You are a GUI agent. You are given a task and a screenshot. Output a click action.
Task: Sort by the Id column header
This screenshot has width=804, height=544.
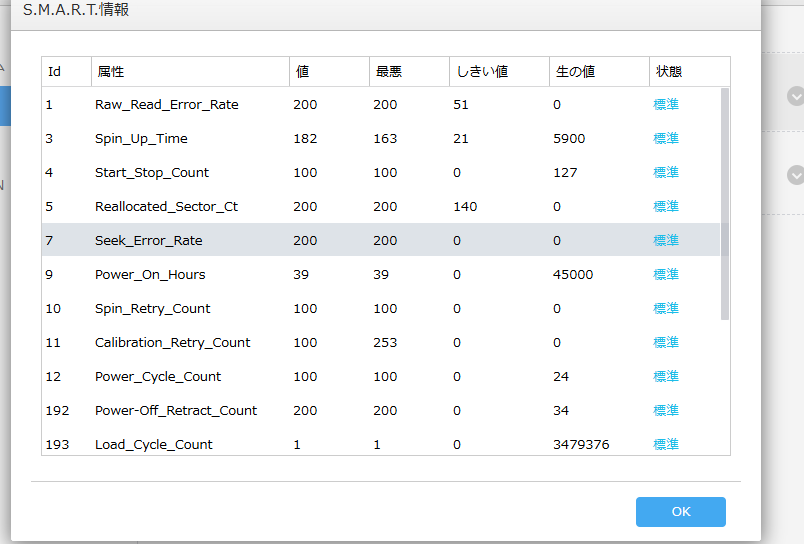pyautogui.click(x=55, y=72)
